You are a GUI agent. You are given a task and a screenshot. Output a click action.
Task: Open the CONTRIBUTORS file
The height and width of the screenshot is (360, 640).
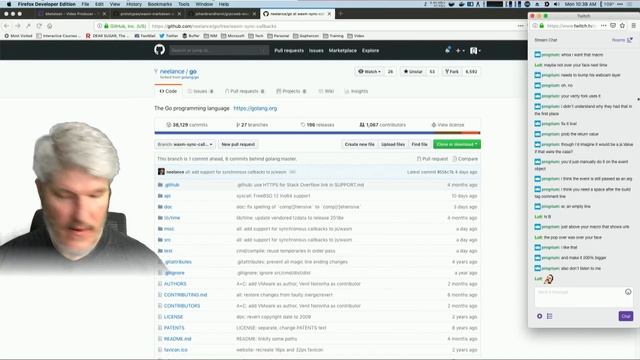click(182, 306)
